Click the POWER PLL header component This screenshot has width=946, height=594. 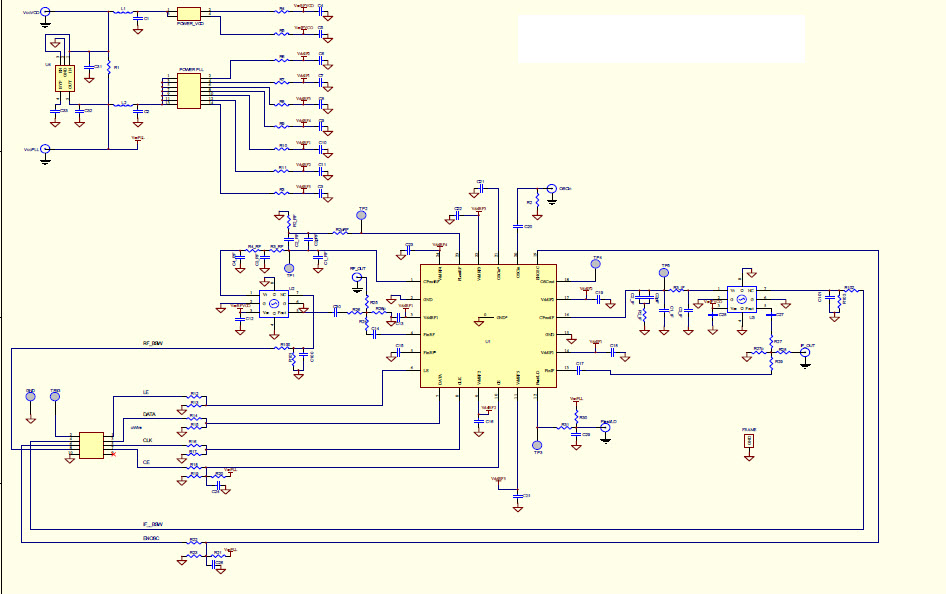[x=187, y=92]
